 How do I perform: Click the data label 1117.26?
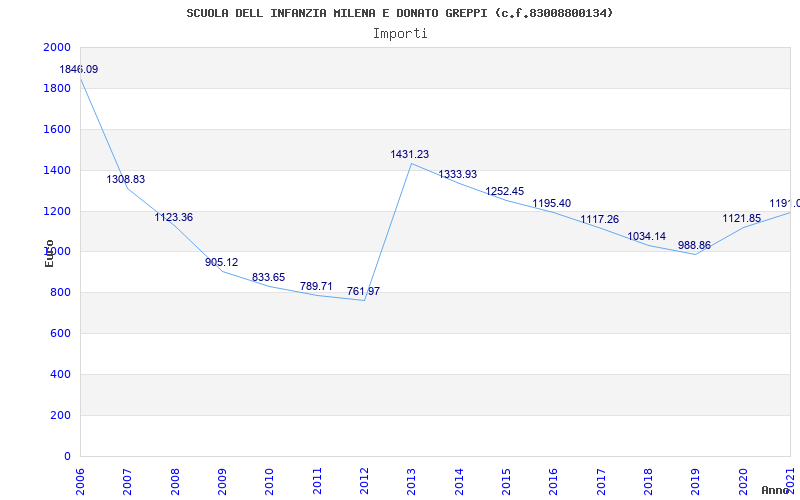pos(599,219)
